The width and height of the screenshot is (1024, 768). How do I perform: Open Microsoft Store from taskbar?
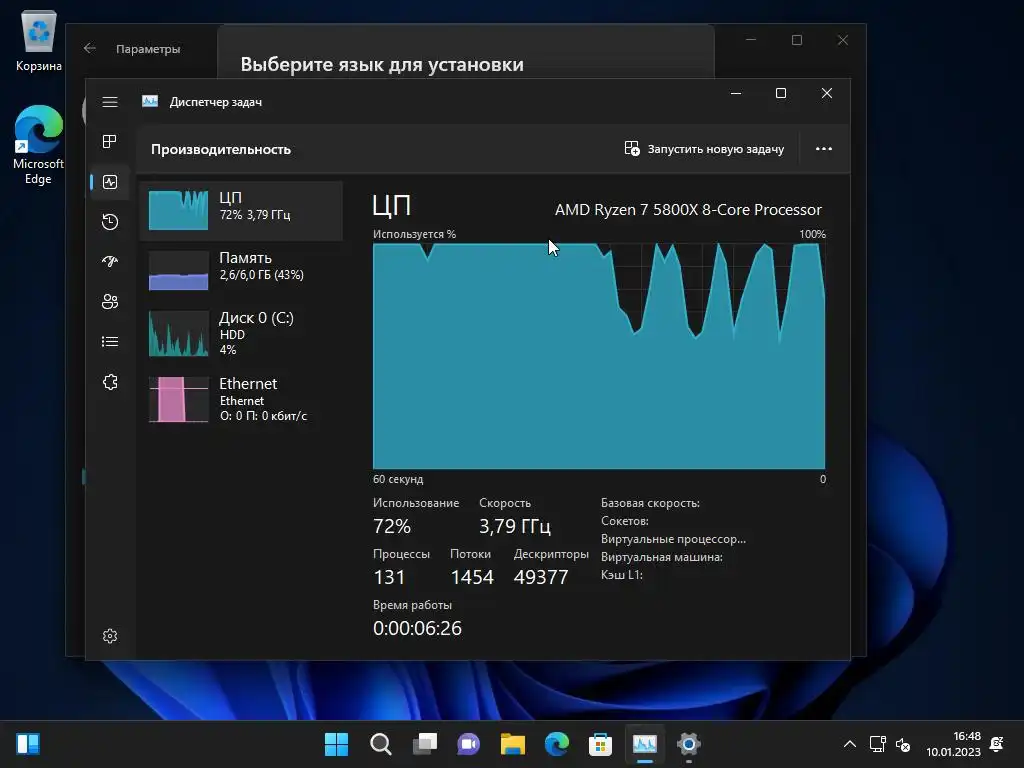(x=600, y=744)
